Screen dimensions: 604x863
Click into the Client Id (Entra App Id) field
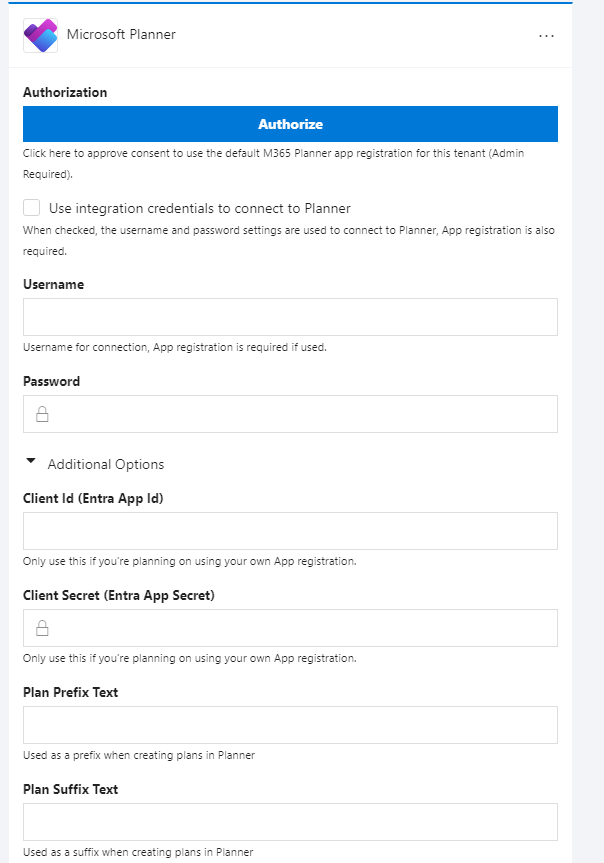[x=290, y=531]
